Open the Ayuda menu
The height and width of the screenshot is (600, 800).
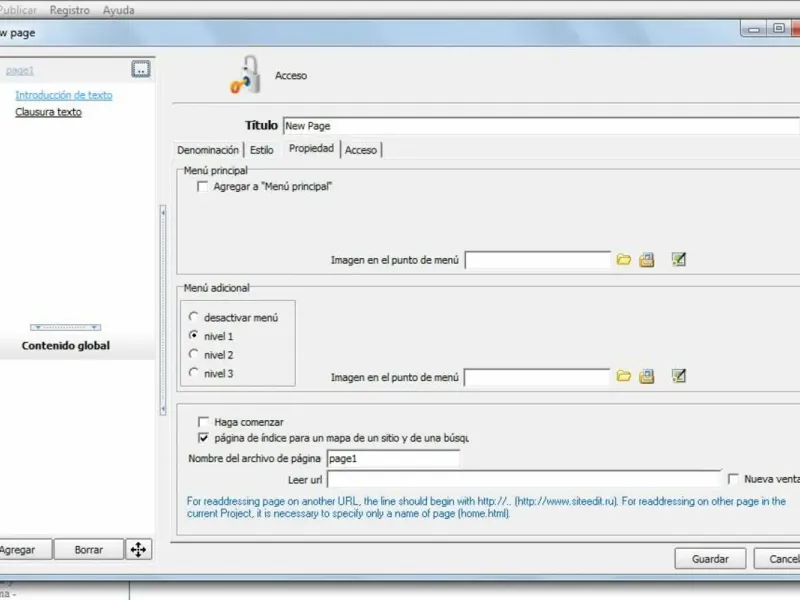tap(118, 10)
